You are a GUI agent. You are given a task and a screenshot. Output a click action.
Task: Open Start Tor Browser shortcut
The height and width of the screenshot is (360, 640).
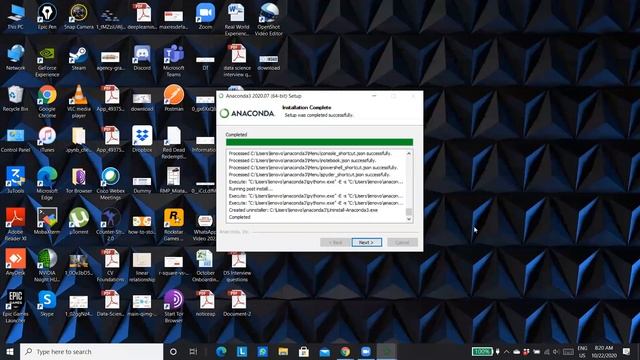click(173, 307)
